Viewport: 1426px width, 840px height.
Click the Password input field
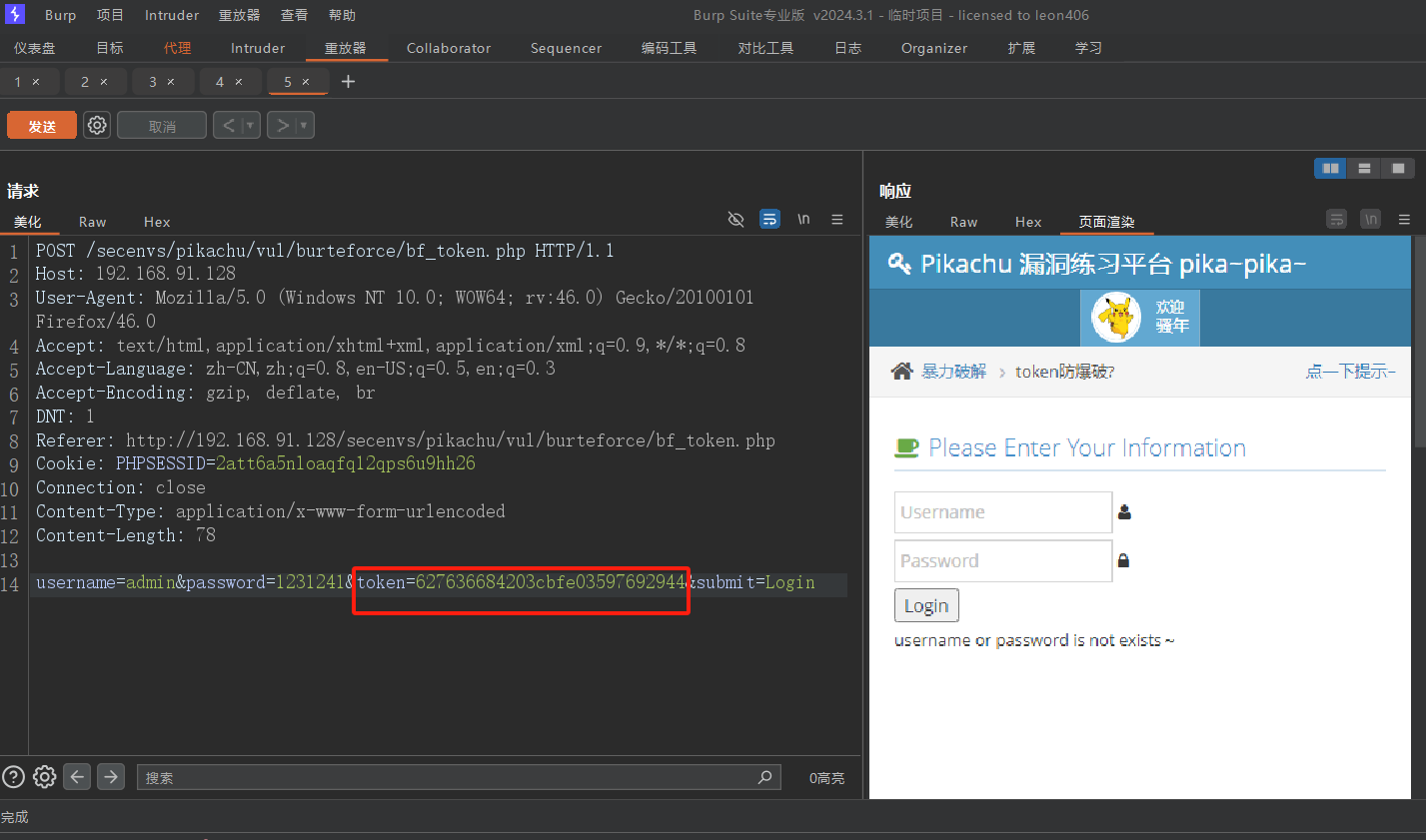tap(1003, 561)
